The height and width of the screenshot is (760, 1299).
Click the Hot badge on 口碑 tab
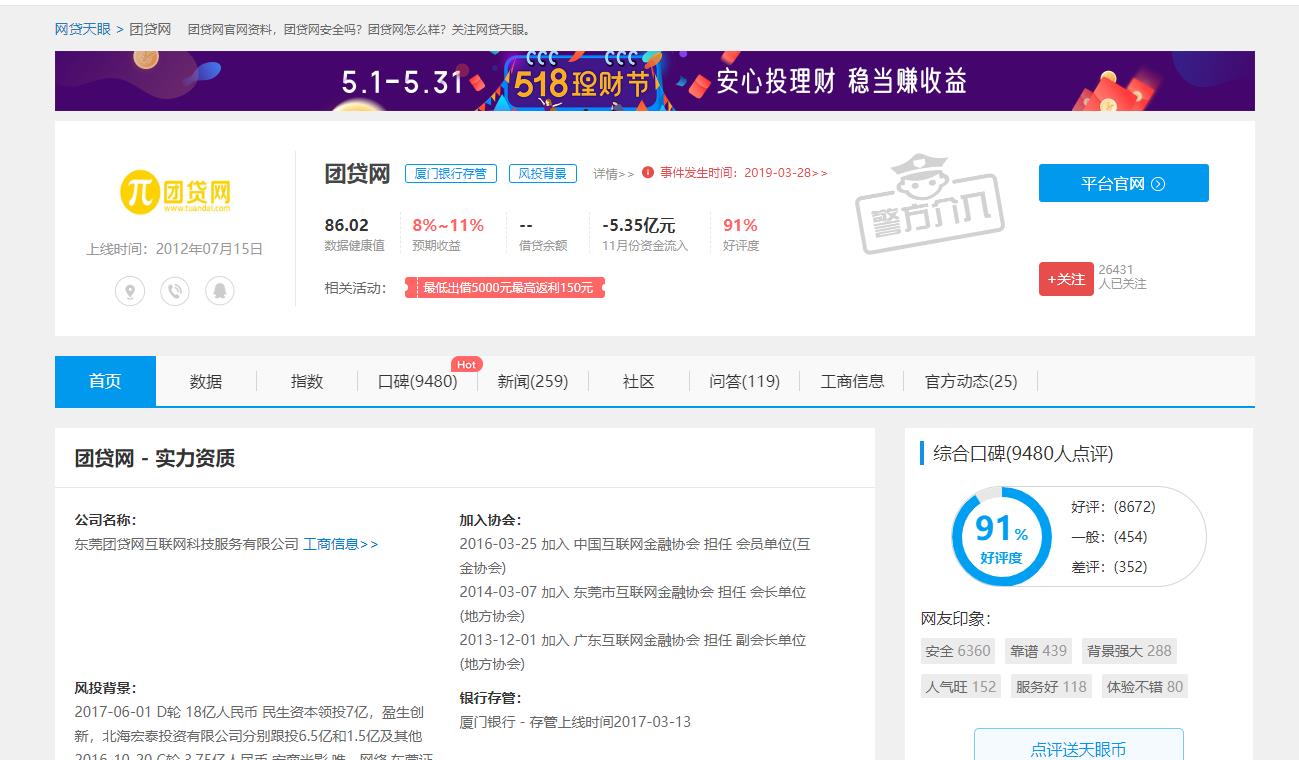click(x=466, y=364)
